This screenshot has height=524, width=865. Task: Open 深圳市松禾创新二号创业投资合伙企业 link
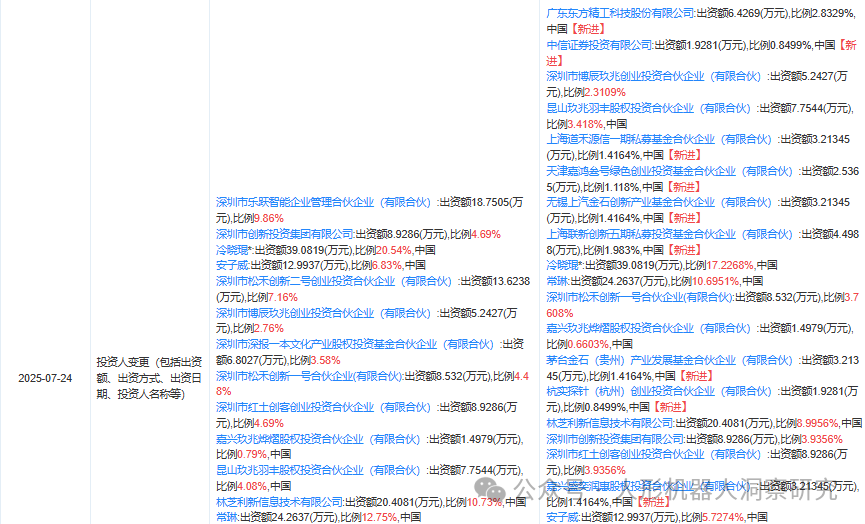pos(333,281)
